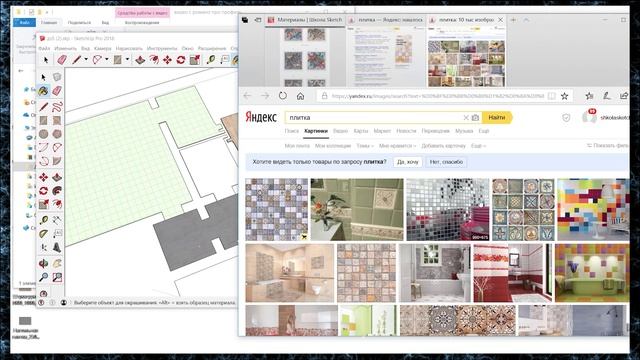Click the Яндекс logo
The height and width of the screenshot is (360, 640).
[x=261, y=118]
